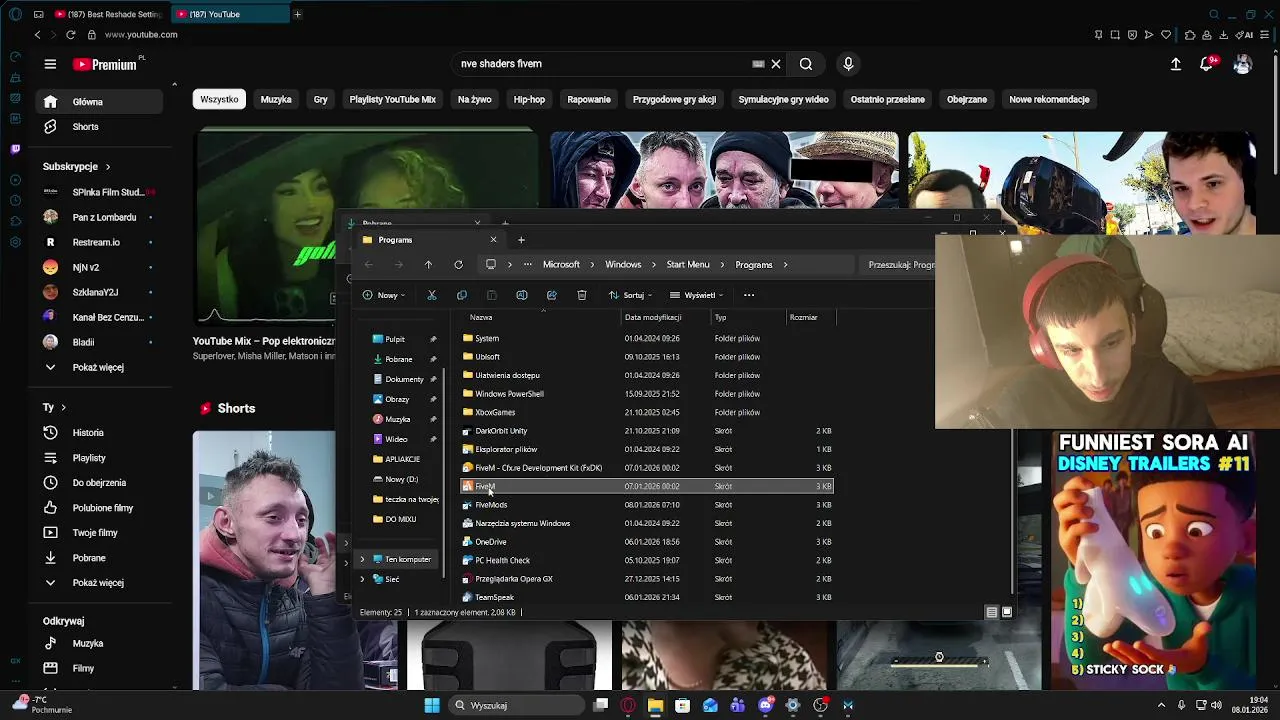Open the three-dots more options in Explorer toolbar
This screenshot has height=720, width=1280.
pos(749,295)
